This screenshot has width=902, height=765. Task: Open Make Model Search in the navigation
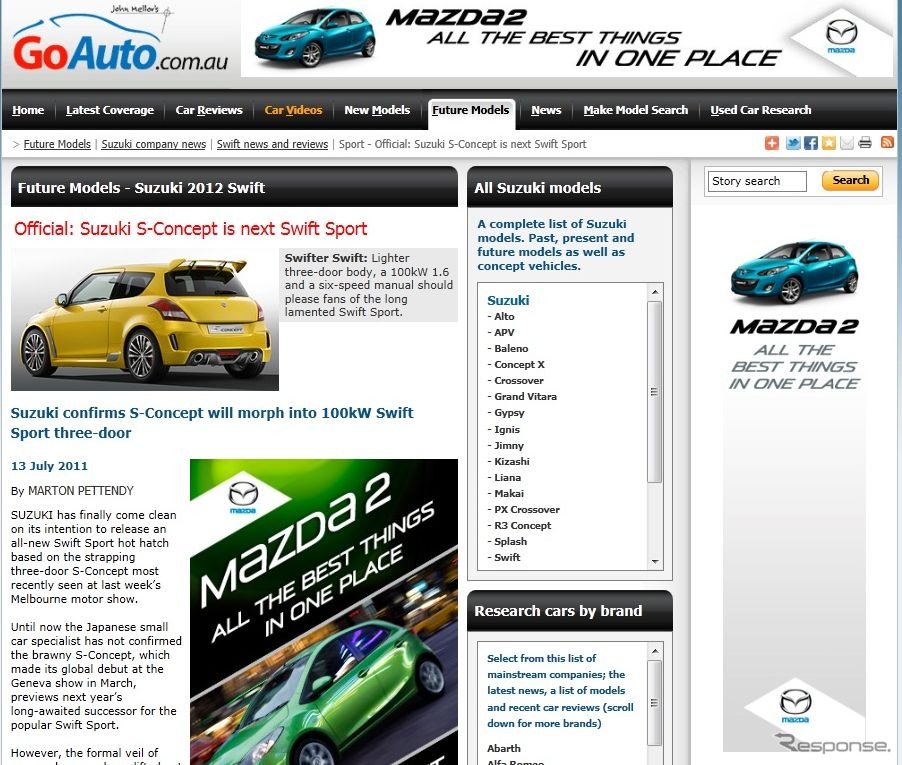point(636,110)
